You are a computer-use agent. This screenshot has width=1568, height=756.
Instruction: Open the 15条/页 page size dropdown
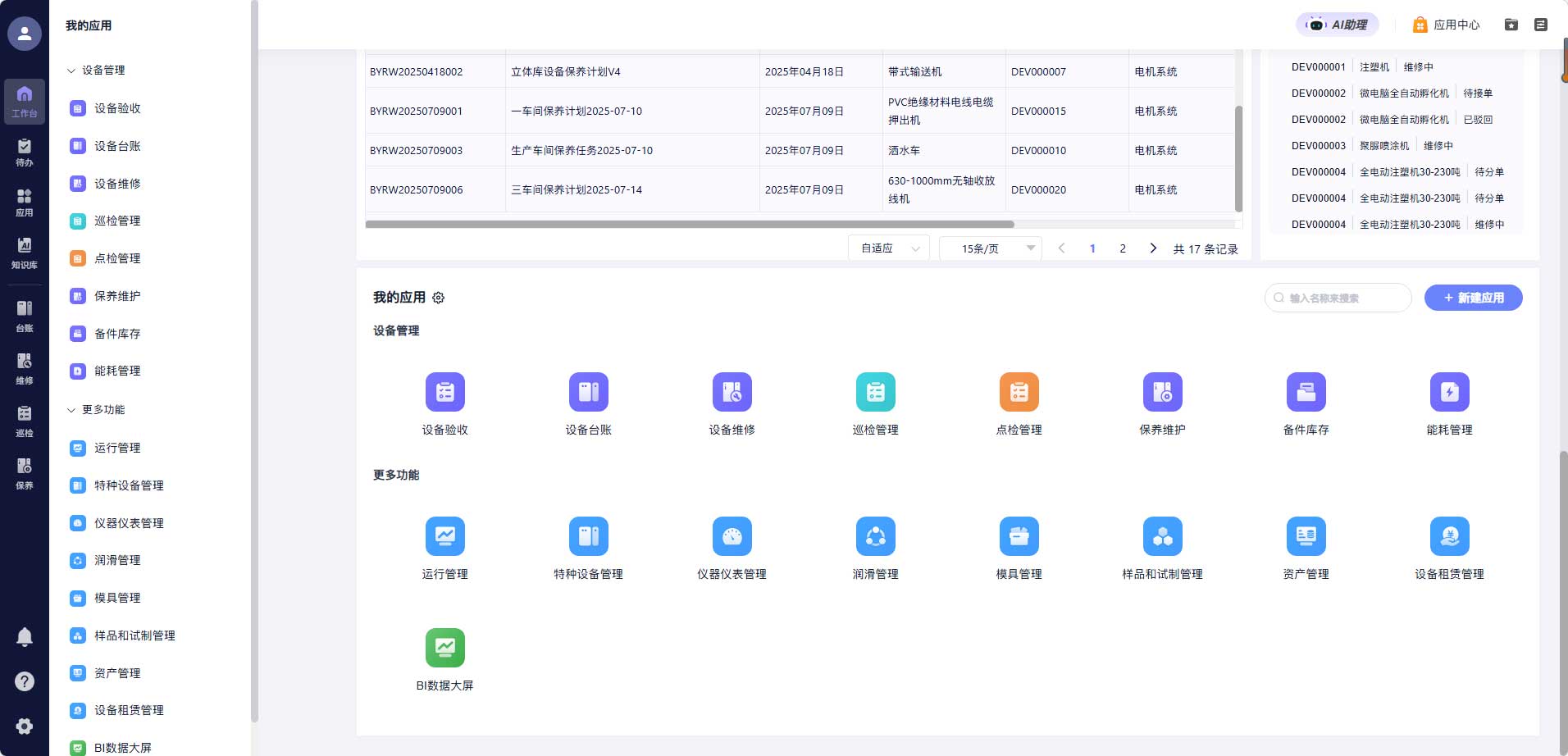(x=990, y=248)
